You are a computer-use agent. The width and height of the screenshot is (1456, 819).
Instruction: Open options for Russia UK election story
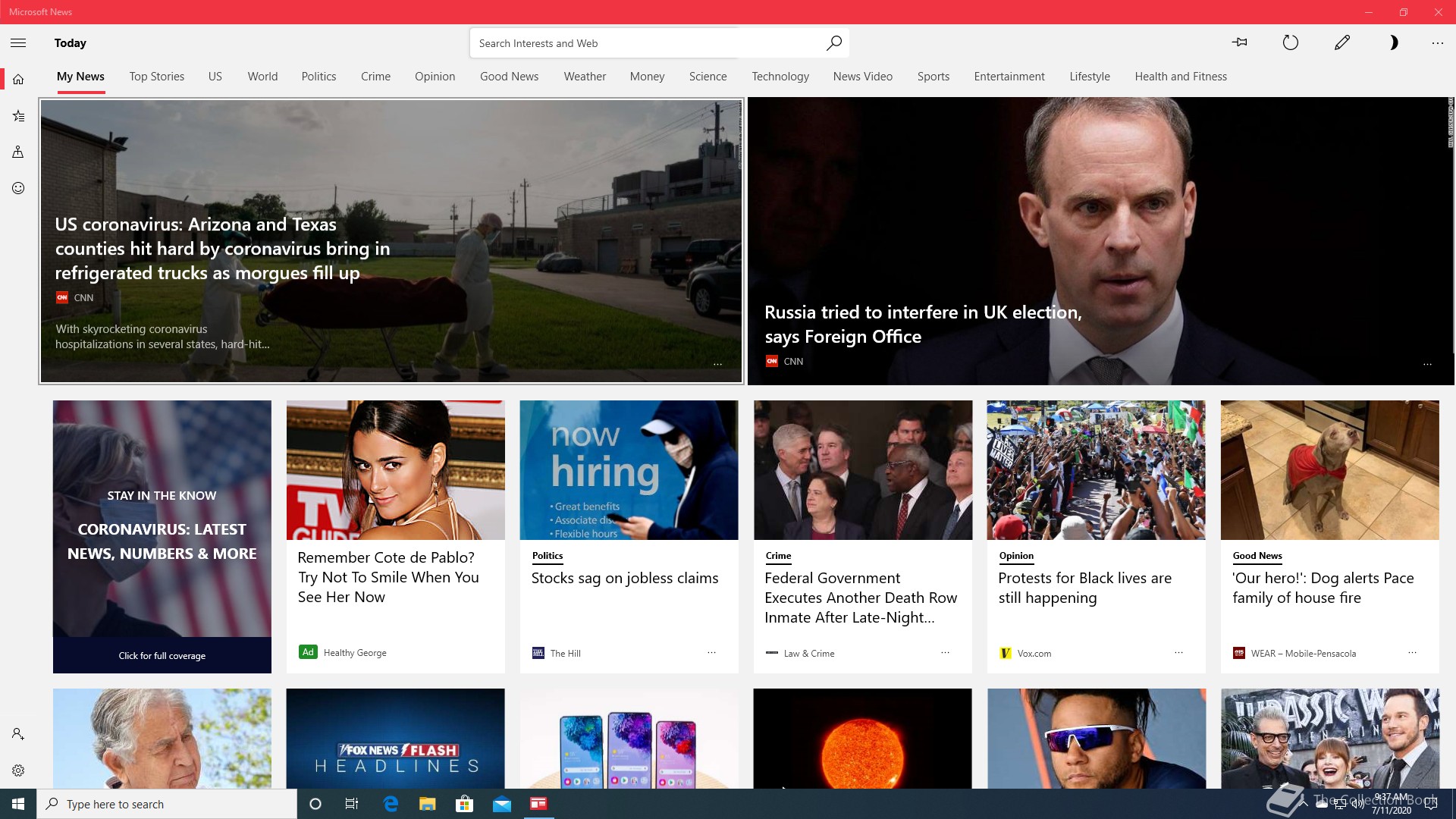click(x=1427, y=365)
